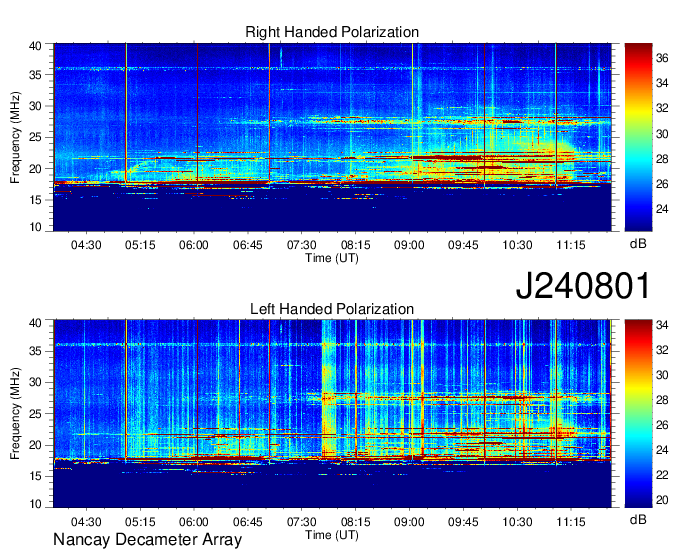Viewport: 680px width, 552px height.
Task: Click 22 dB tick on Left Handed color bar
Action: (x=662, y=475)
